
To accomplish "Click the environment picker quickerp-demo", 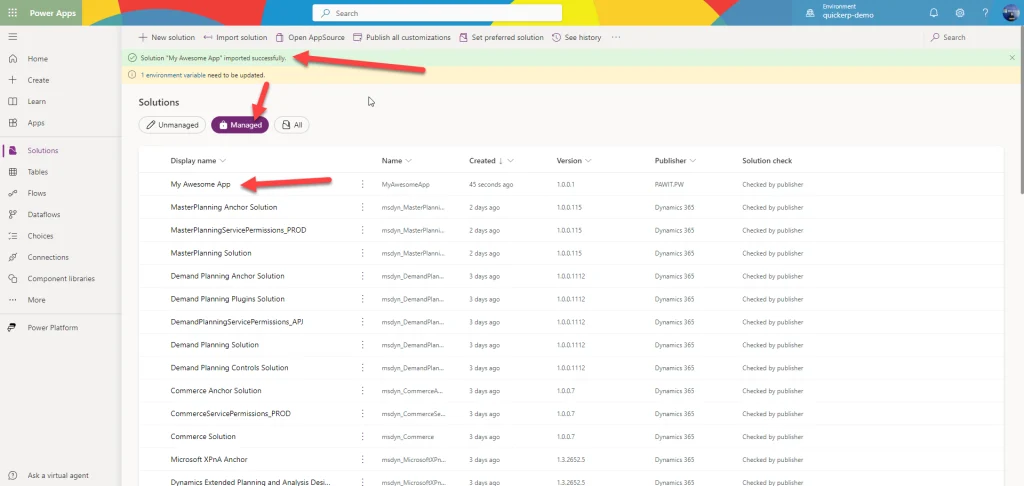I will coord(840,12).
